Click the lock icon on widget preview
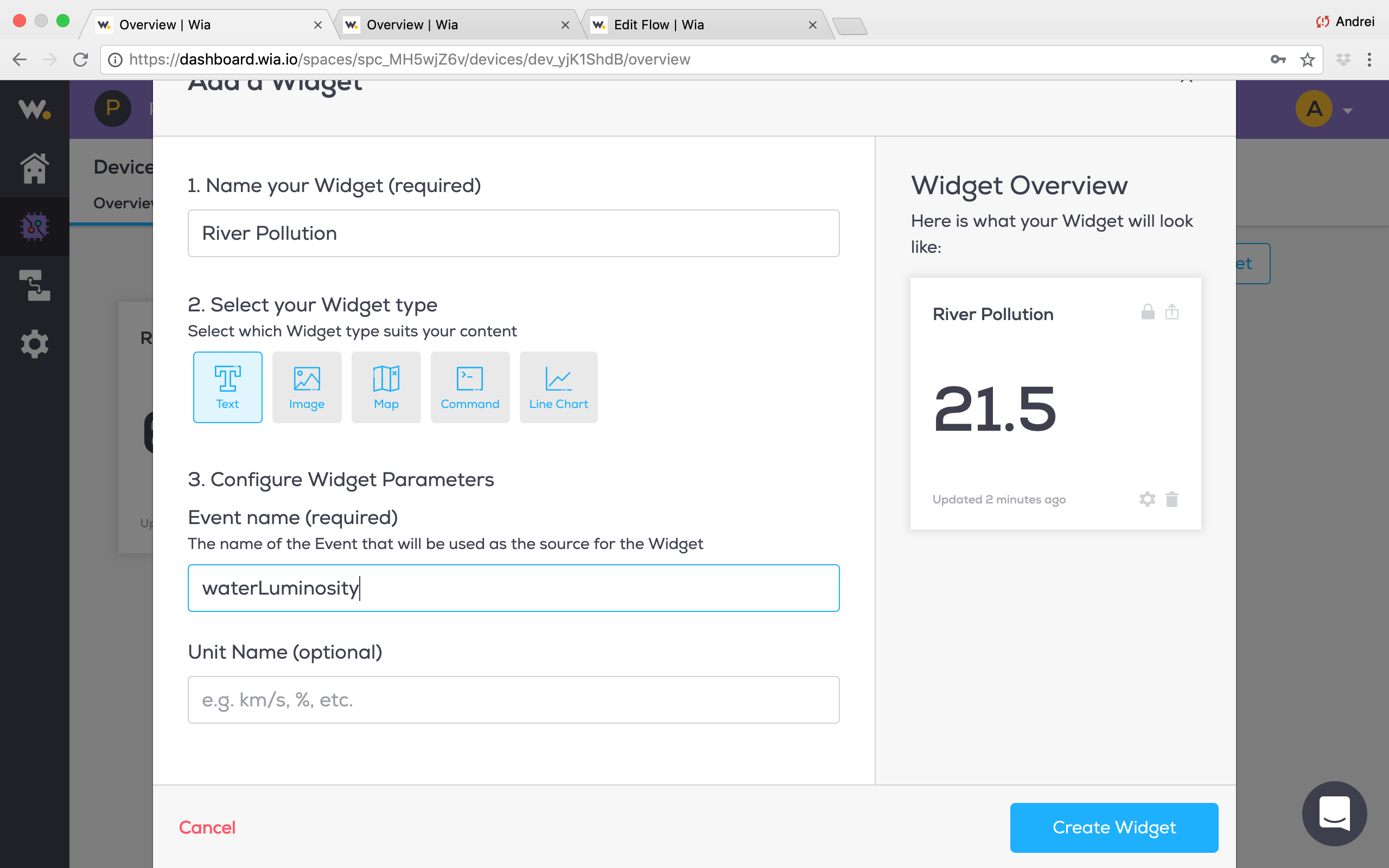This screenshot has height=868, width=1389. pos(1148,312)
